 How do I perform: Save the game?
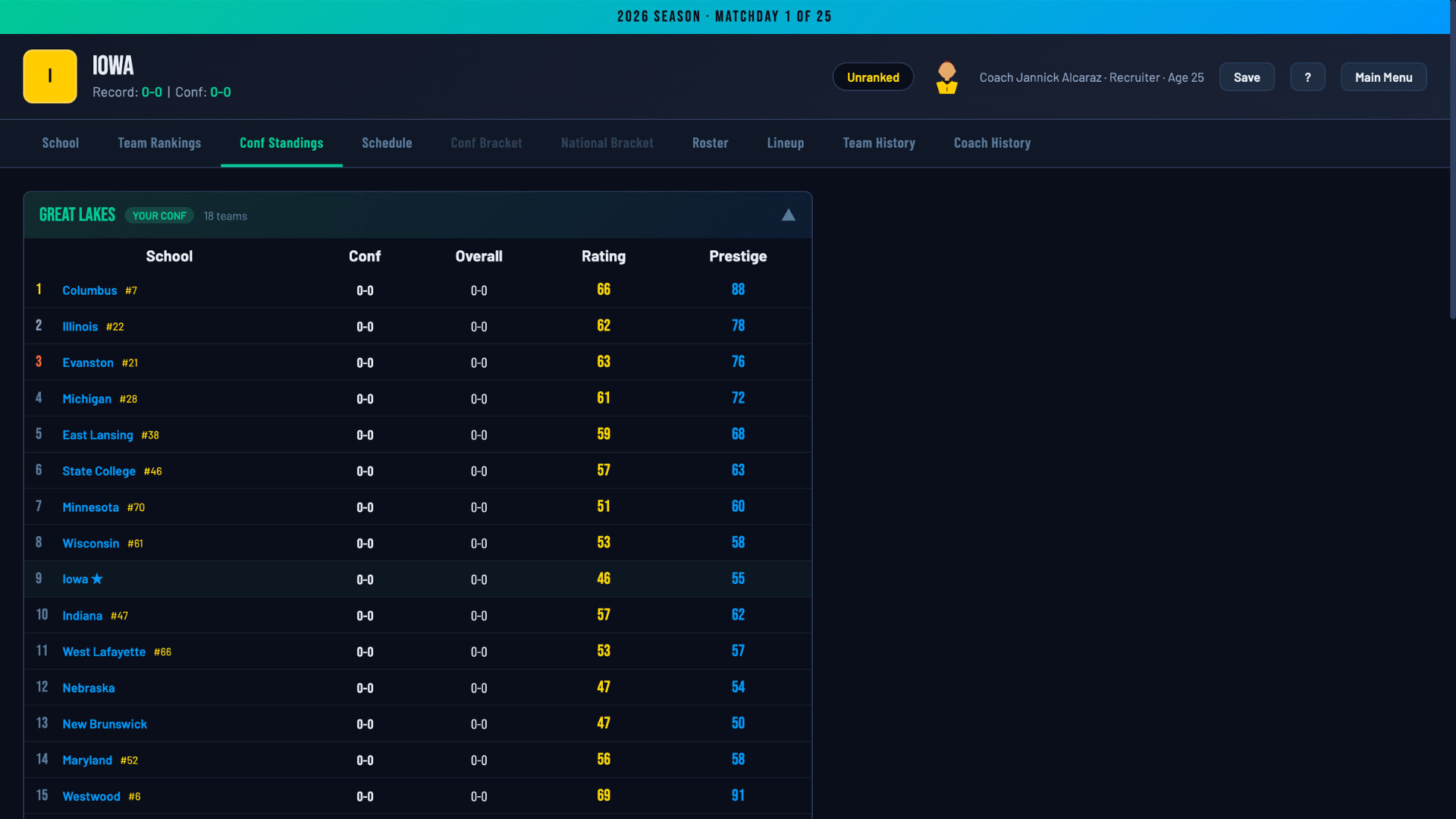(1247, 77)
